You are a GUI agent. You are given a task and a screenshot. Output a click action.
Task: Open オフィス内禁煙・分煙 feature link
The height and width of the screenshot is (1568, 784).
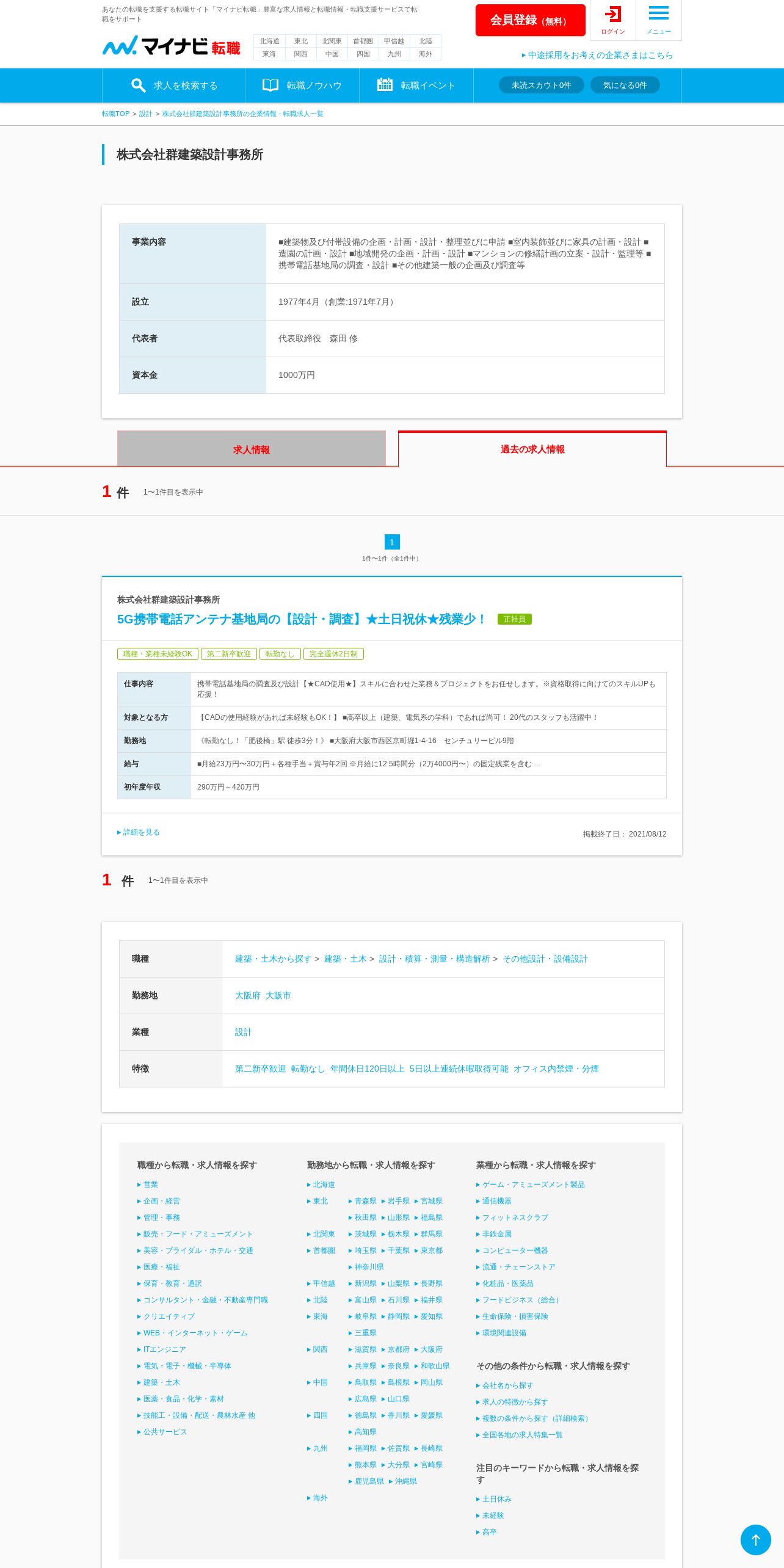click(556, 1069)
